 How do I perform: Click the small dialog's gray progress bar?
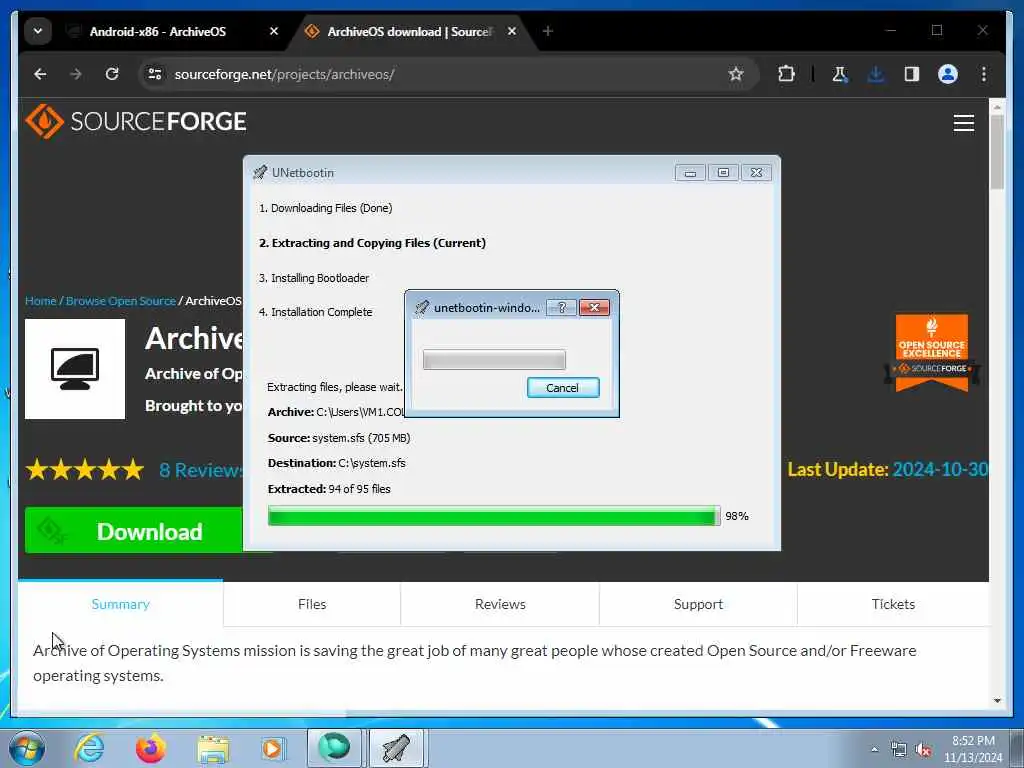(494, 360)
